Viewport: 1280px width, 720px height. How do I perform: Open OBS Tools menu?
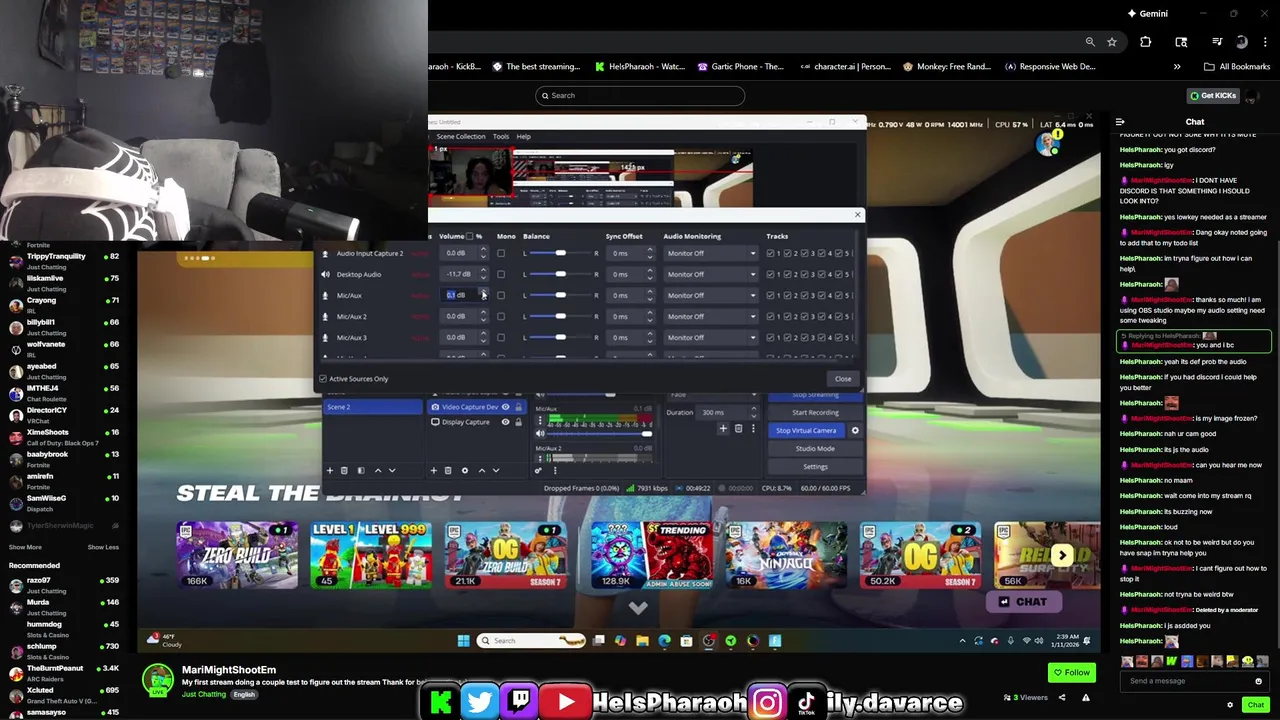tap(501, 136)
